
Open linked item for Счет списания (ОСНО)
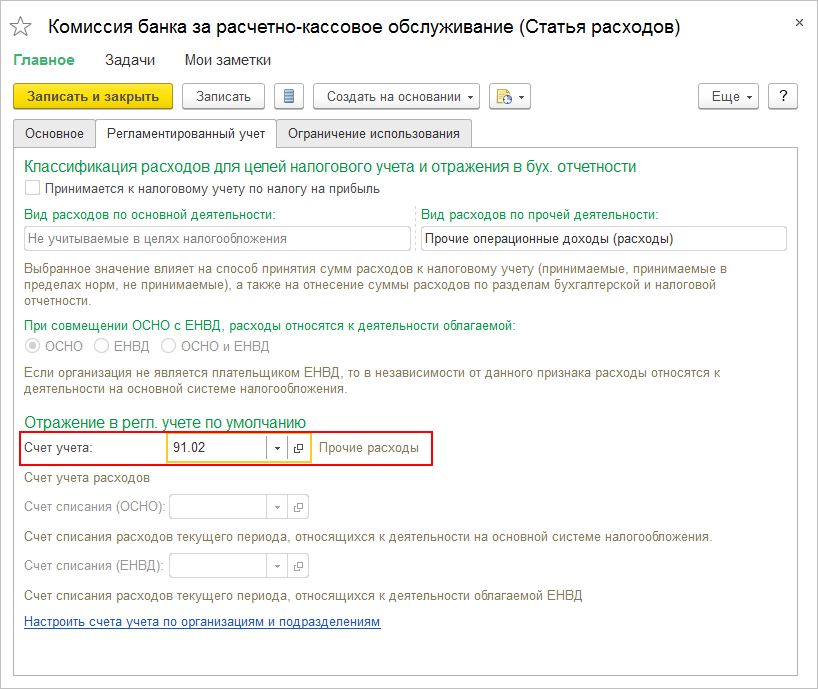point(298,507)
